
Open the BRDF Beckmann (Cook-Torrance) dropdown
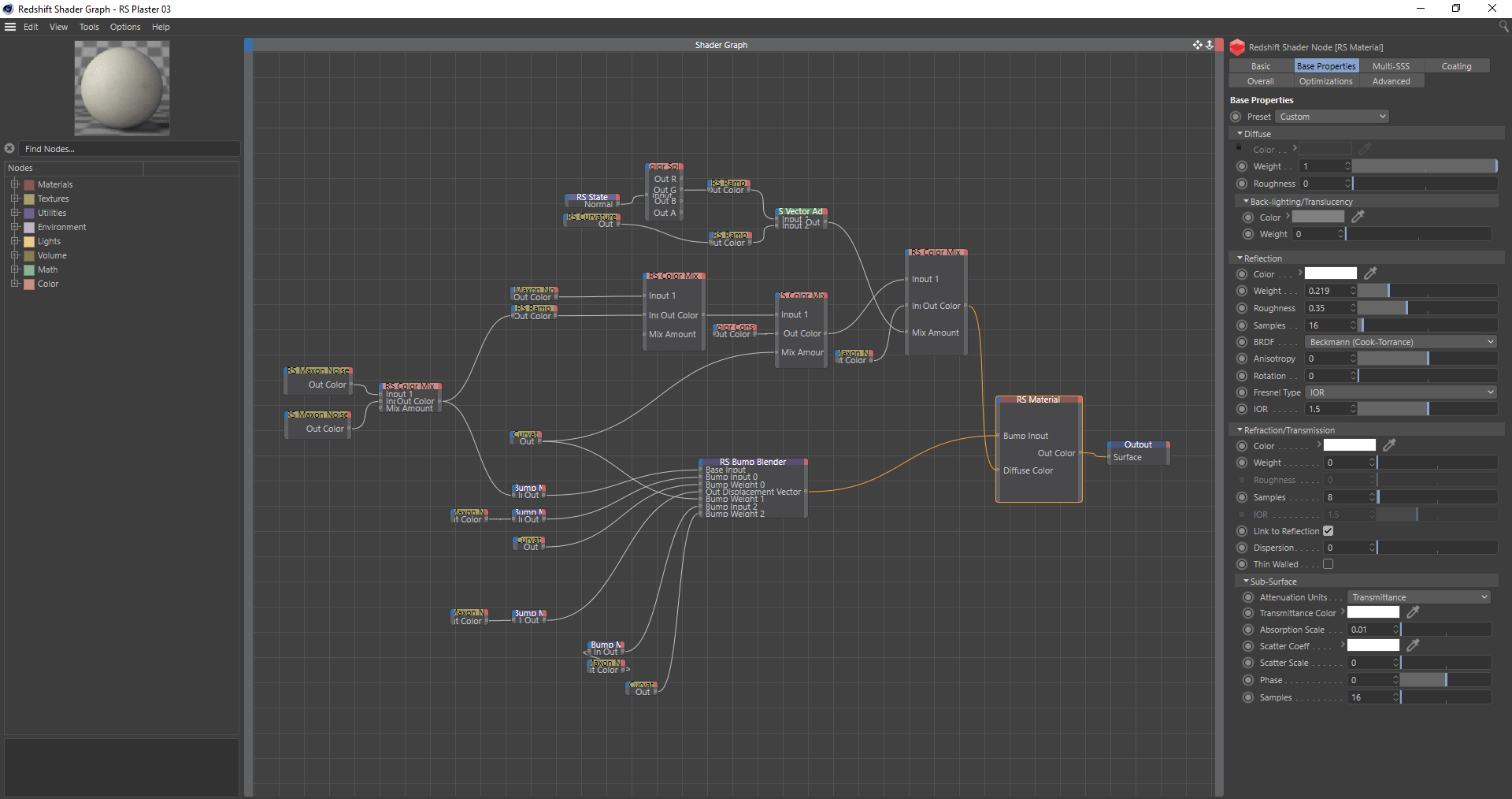(x=1400, y=342)
